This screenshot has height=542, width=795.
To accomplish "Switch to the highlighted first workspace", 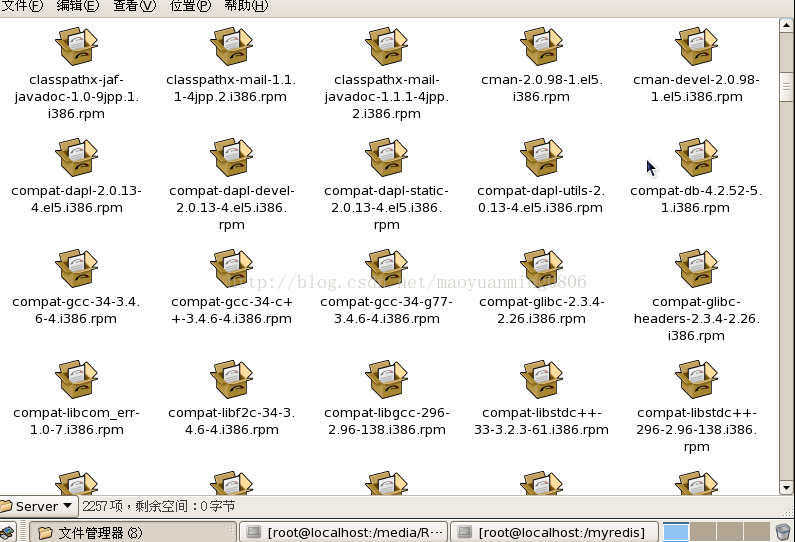I will click(676, 532).
